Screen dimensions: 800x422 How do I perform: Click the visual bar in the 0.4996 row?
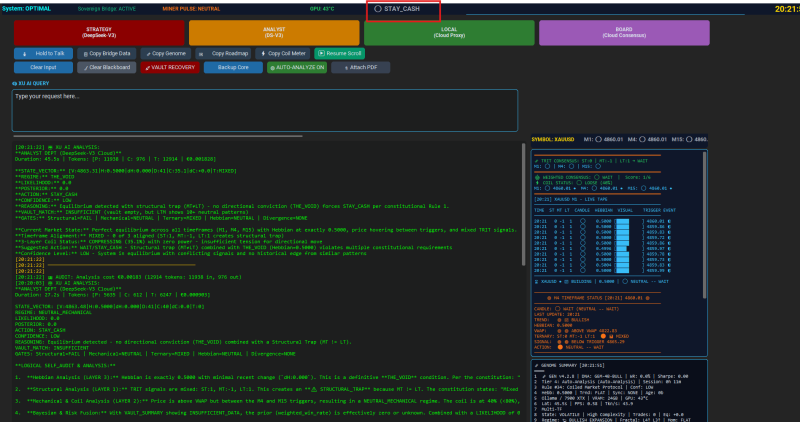click(x=621, y=249)
